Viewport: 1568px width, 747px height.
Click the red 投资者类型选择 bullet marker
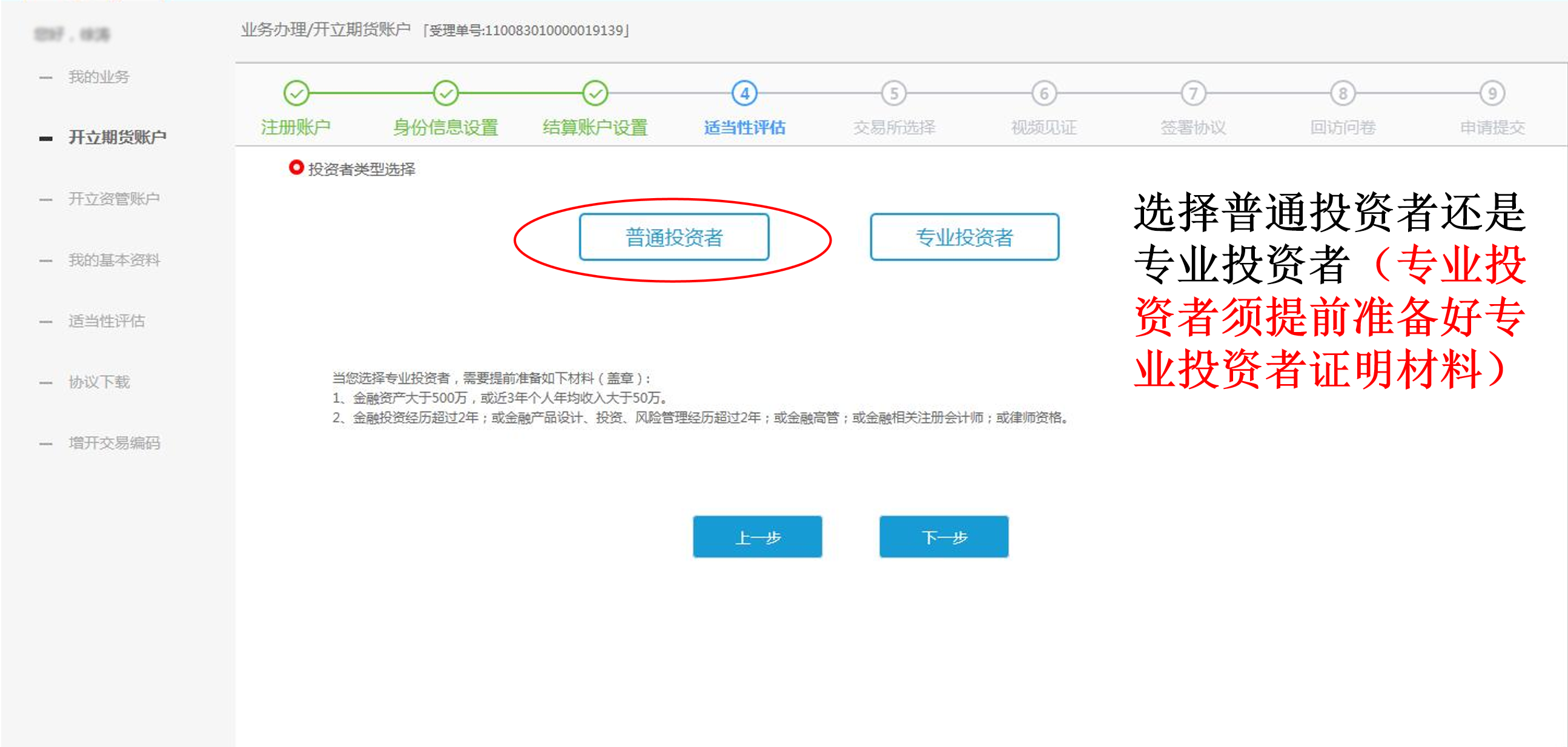[296, 167]
